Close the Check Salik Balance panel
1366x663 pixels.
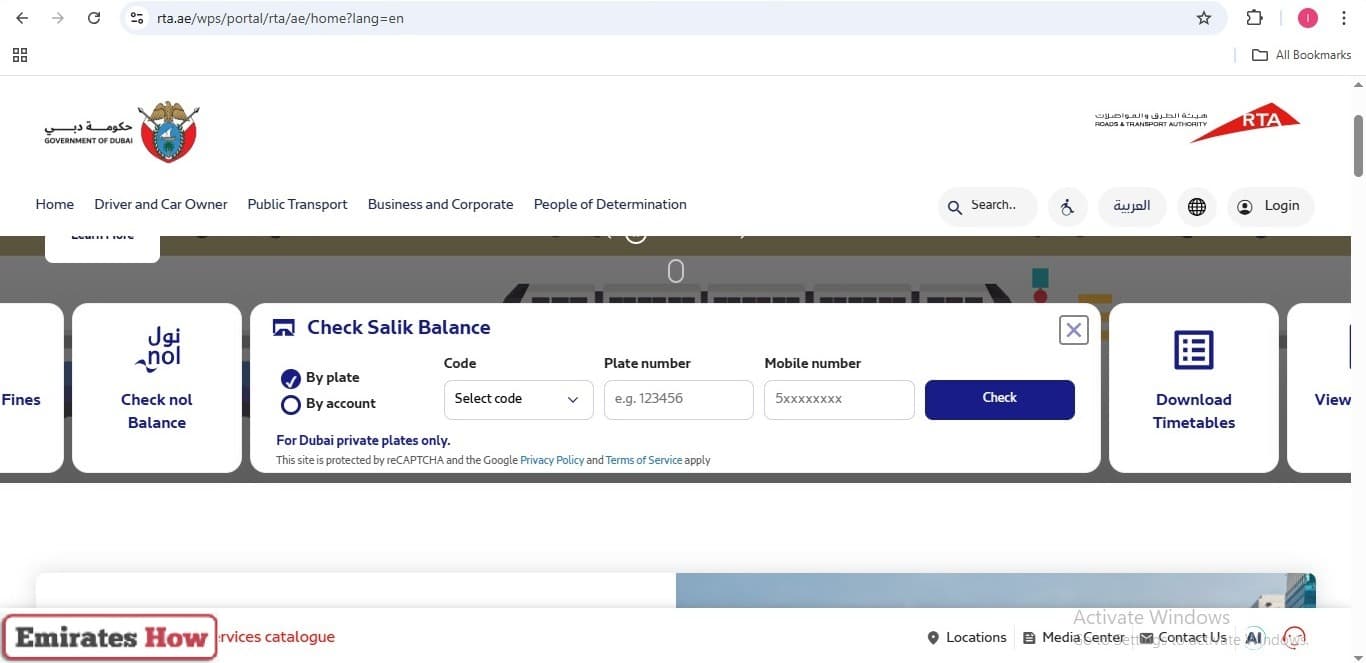[1074, 330]
